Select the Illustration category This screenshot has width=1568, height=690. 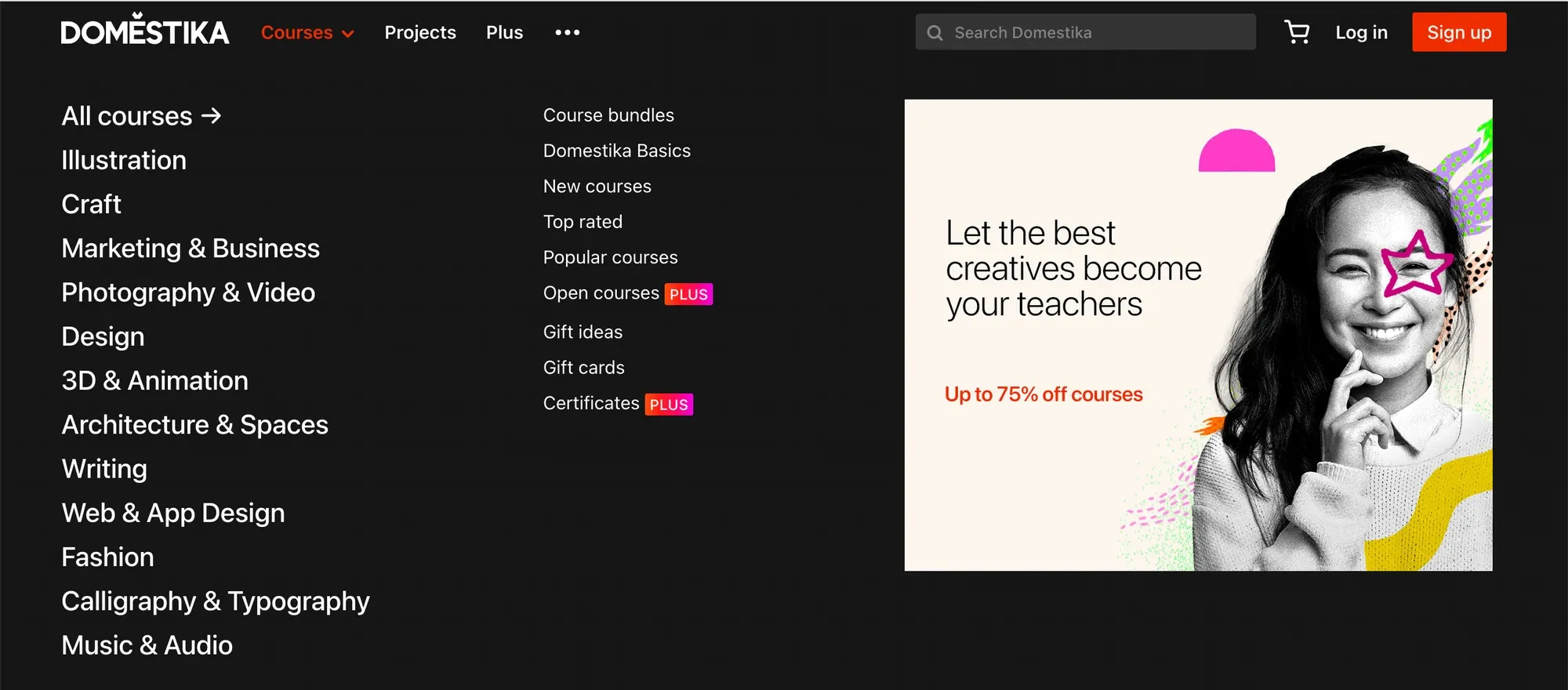(124, 160)
